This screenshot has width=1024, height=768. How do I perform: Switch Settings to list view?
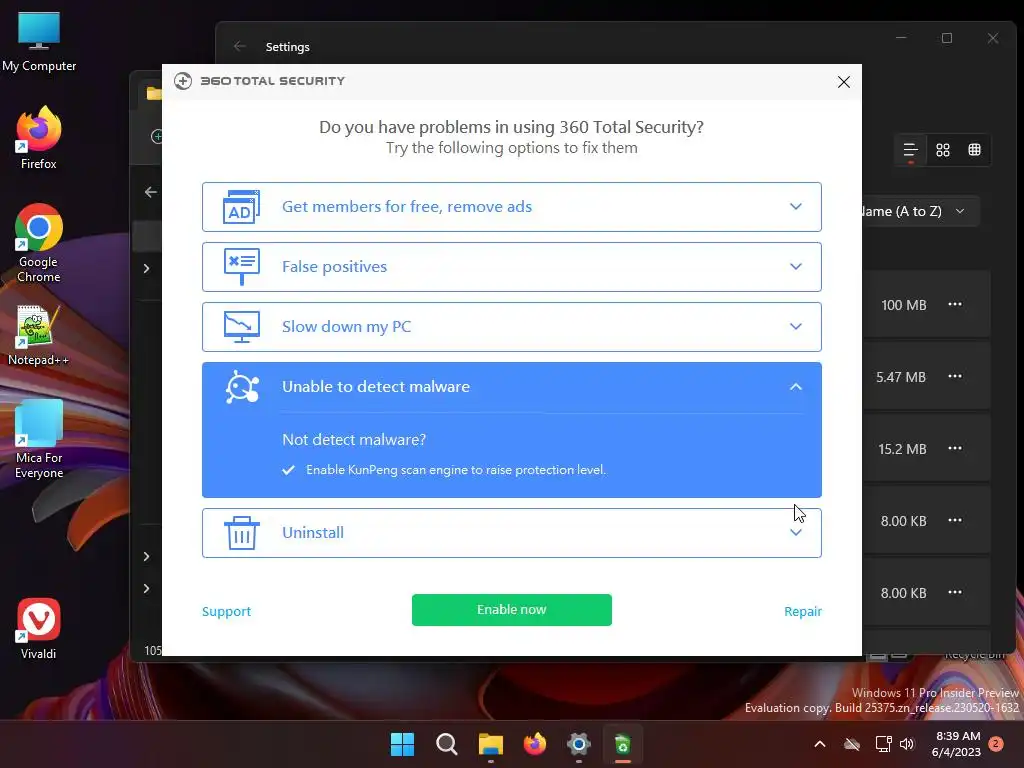point(910,150)
